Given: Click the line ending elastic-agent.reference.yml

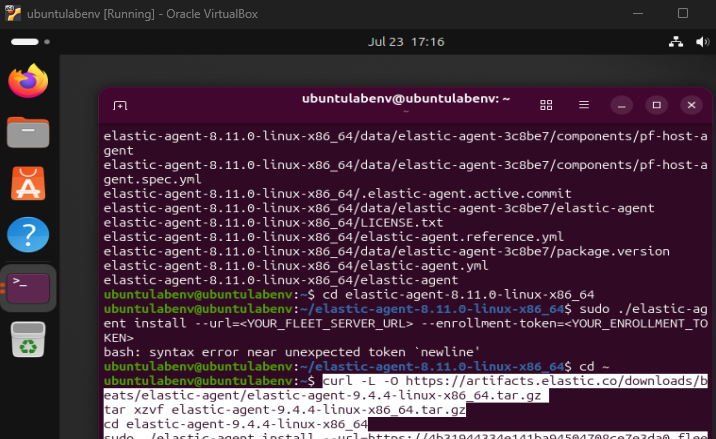Looking at the screenshot, I should (333, 237).
